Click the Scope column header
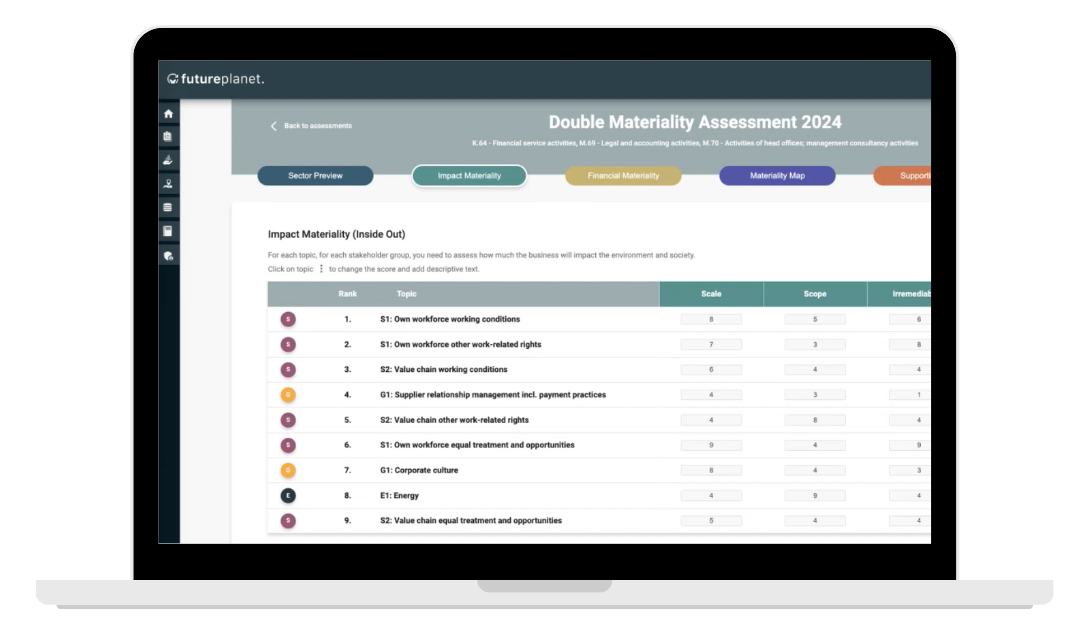The image size is (1069, 623). pos(815,294)
